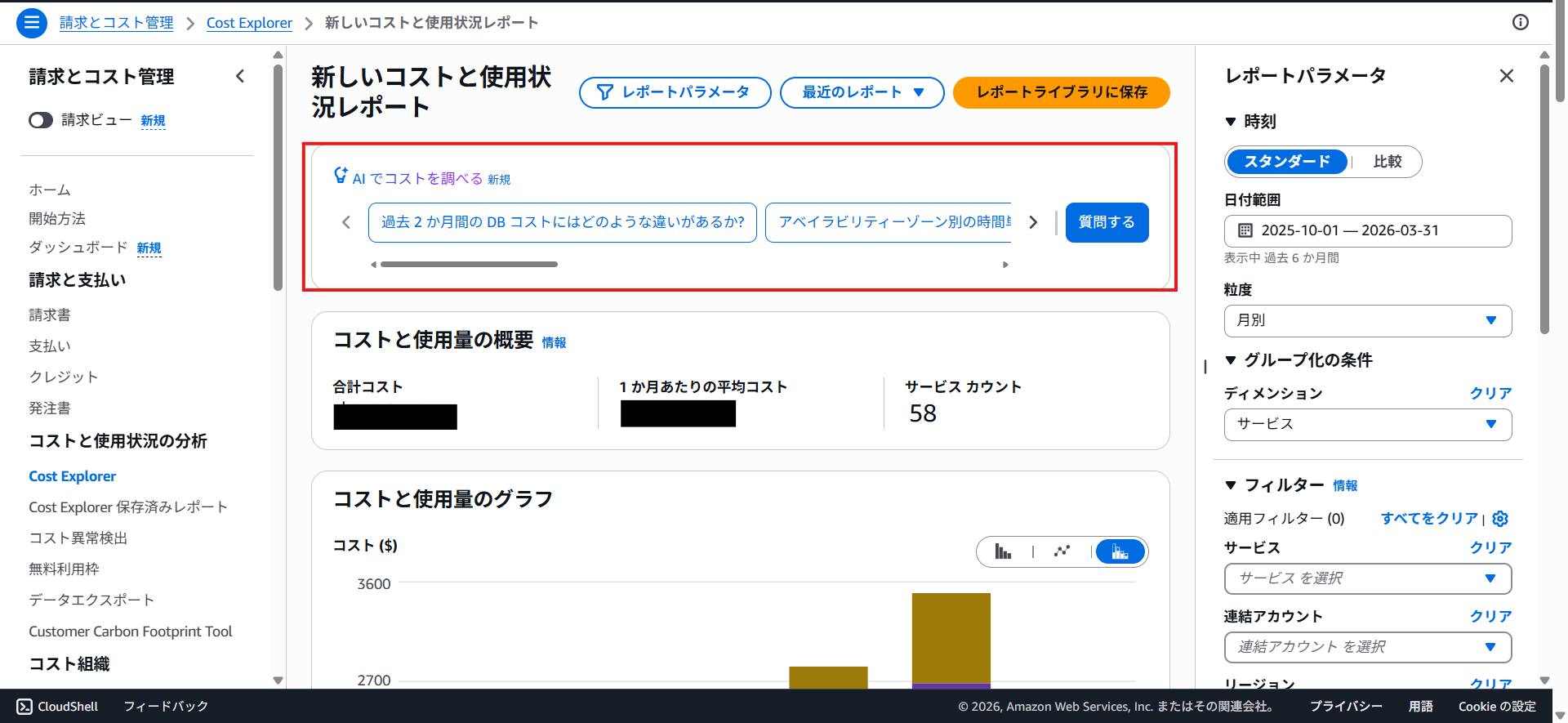Open Cookie の設定 footer link
The height and width of the screenshot is (723, 1568).
[x=1497, y=707]
